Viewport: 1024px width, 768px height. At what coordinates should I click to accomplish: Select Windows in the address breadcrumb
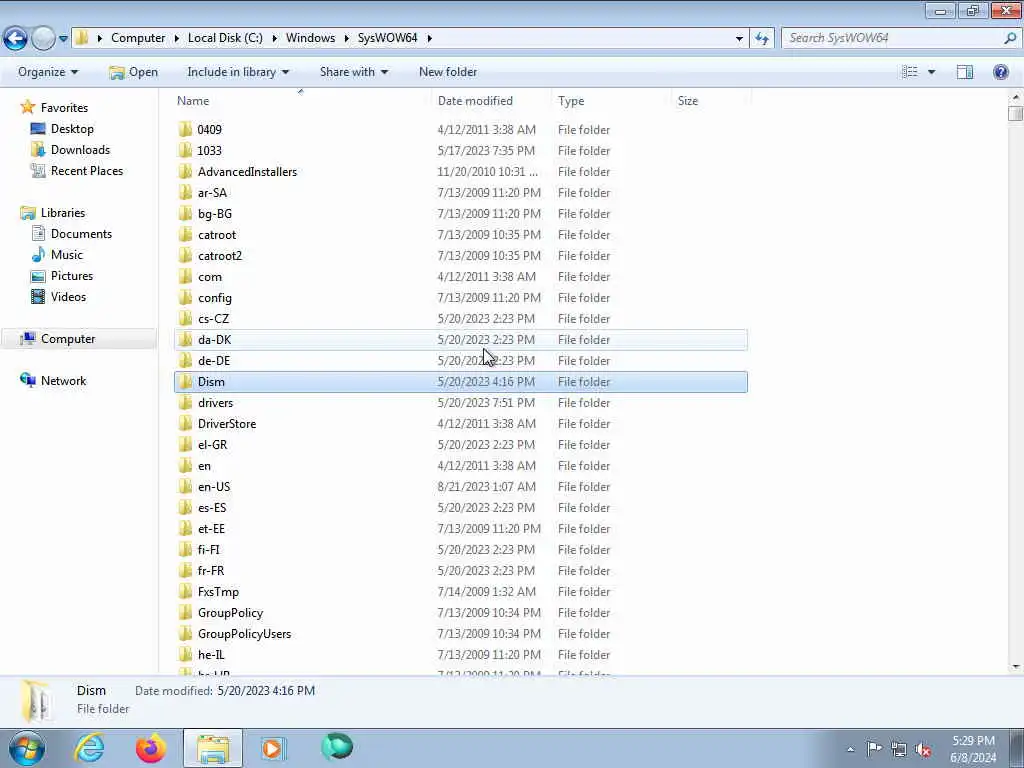coord(310,38)
